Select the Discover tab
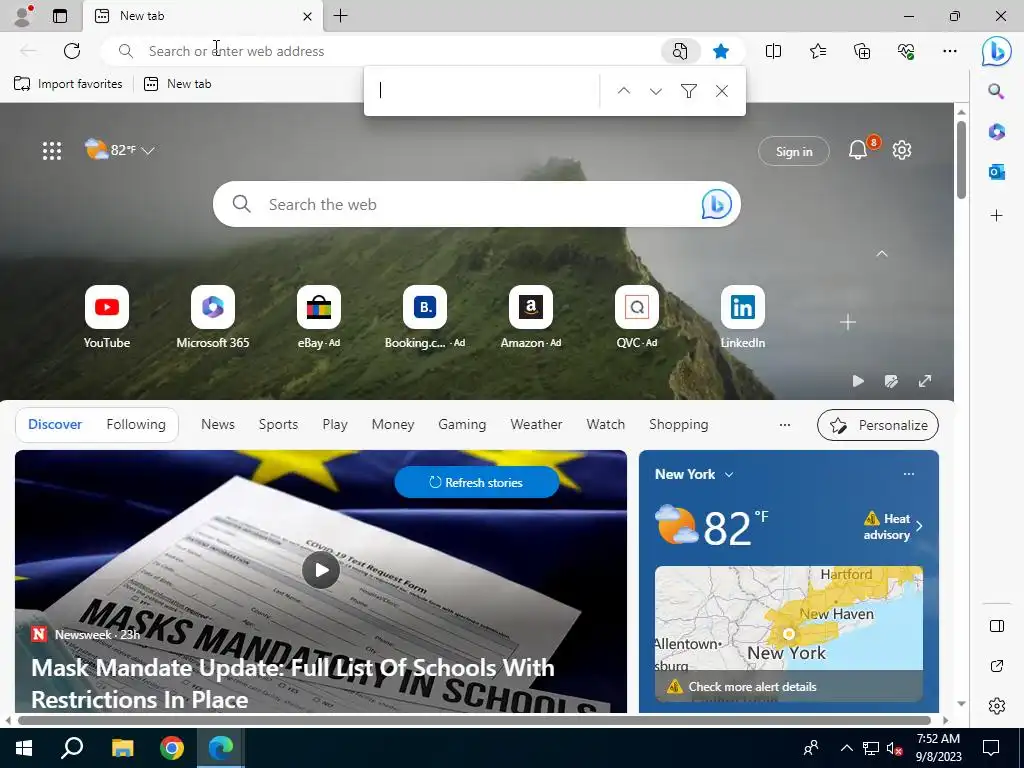This screenshot has width=1024, height=768. click(x=55, y=424)
